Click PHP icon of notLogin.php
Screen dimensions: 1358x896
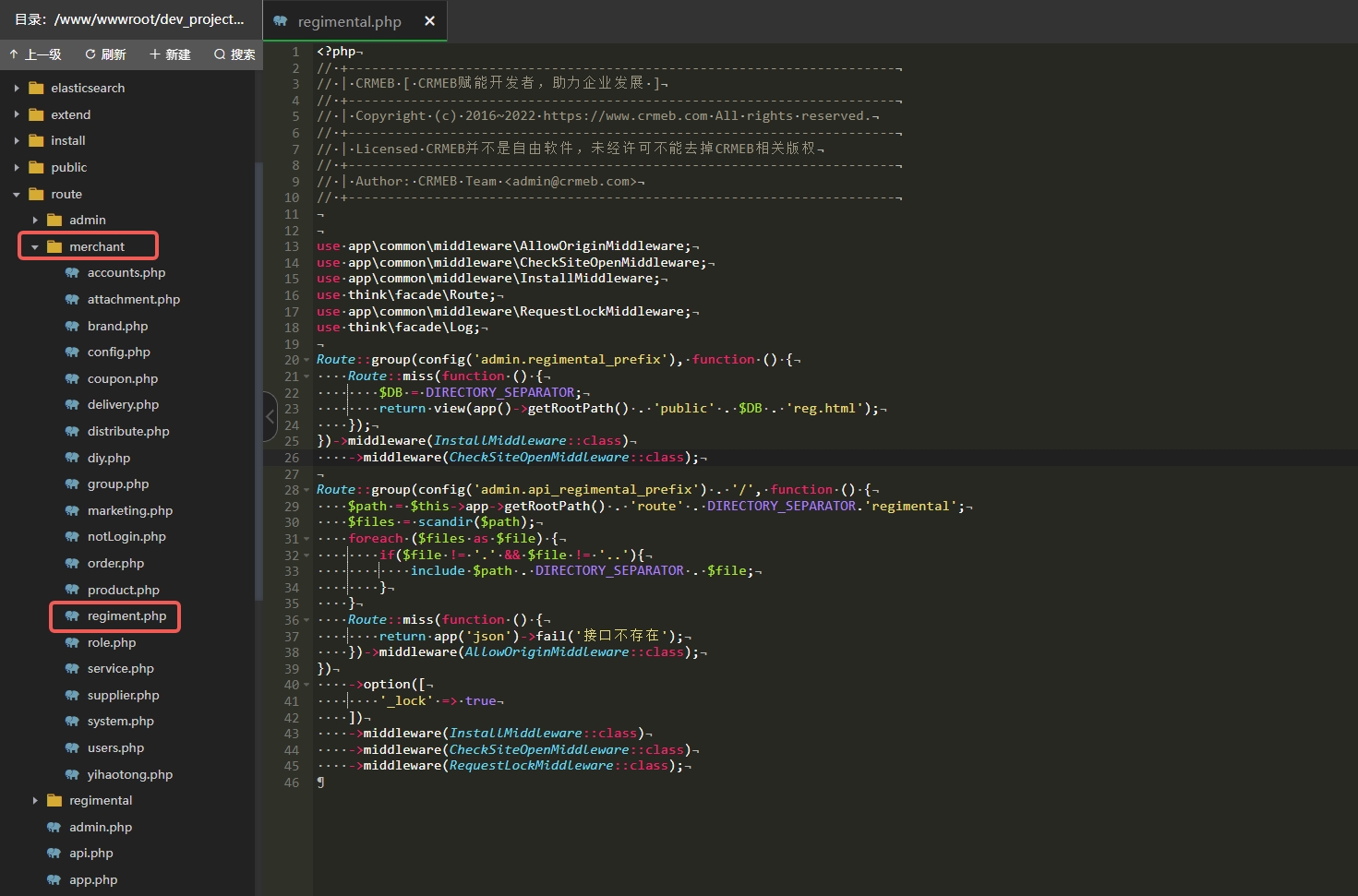coord(72,536)
